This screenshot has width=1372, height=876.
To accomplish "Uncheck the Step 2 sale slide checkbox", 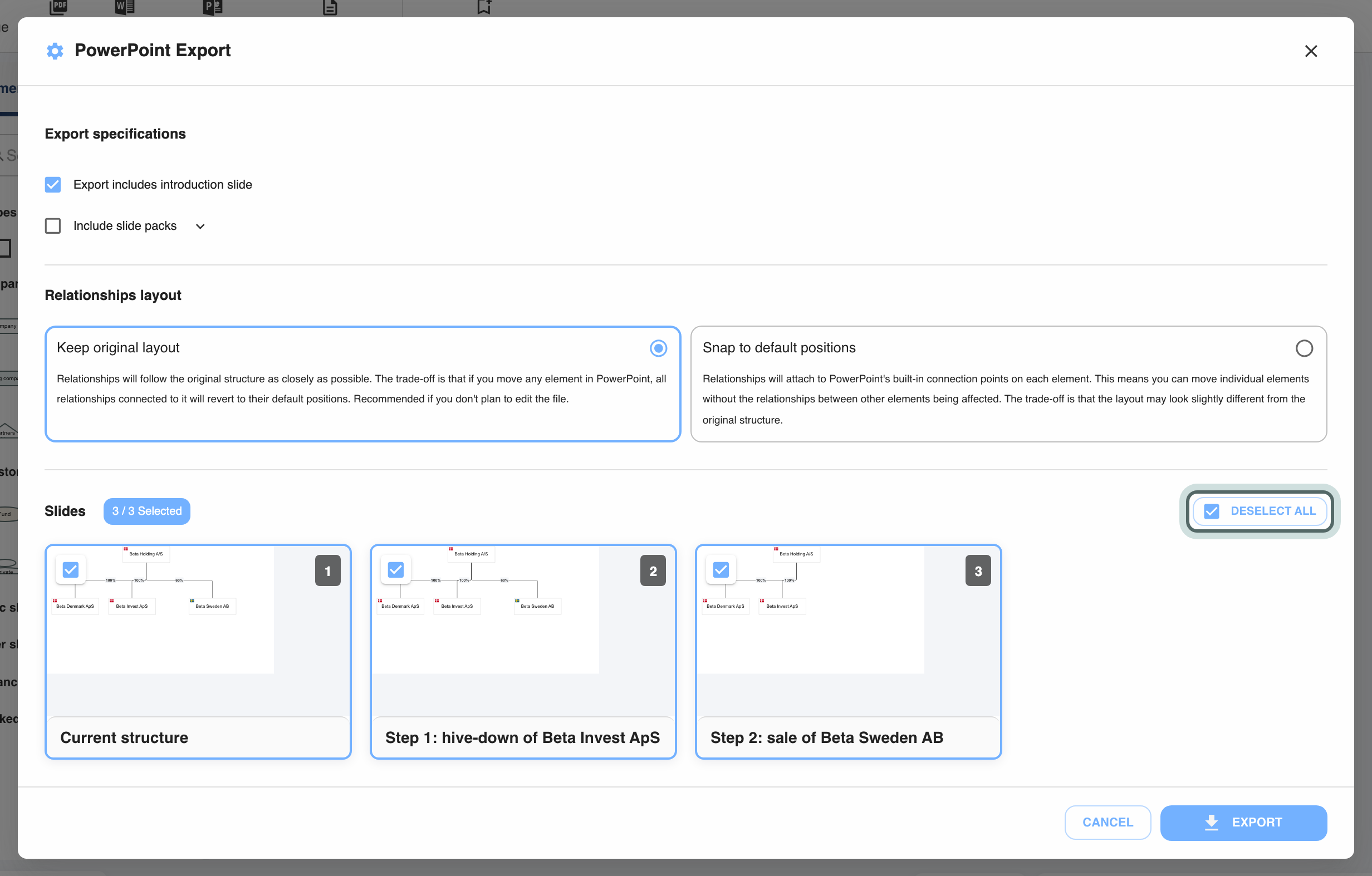I will pyautogui.click(x=721, y=569).
